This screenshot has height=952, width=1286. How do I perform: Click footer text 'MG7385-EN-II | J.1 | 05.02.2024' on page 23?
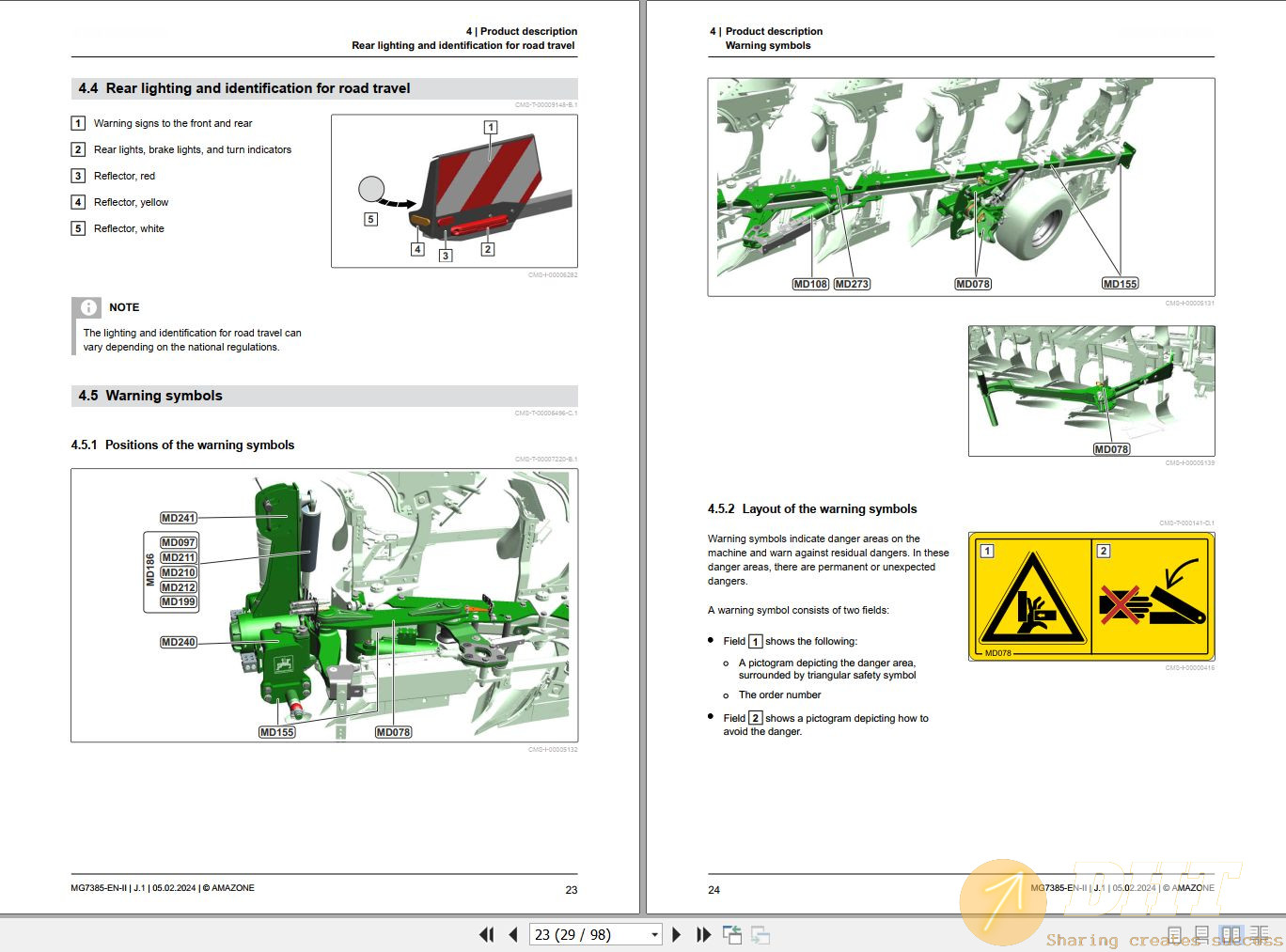click(x=133, y=888)
